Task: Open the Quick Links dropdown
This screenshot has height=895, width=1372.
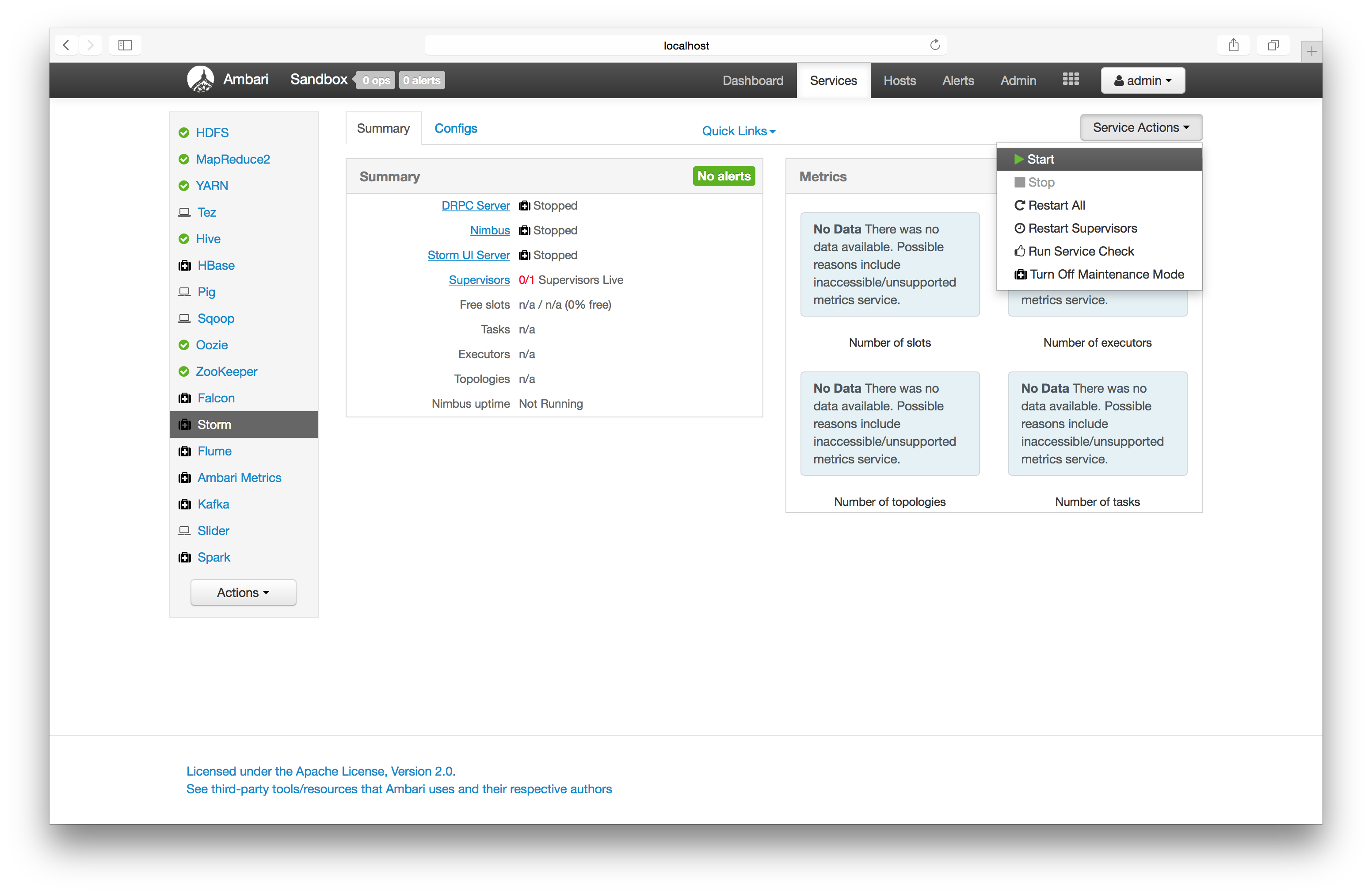Action: click(x=738, y=131)
